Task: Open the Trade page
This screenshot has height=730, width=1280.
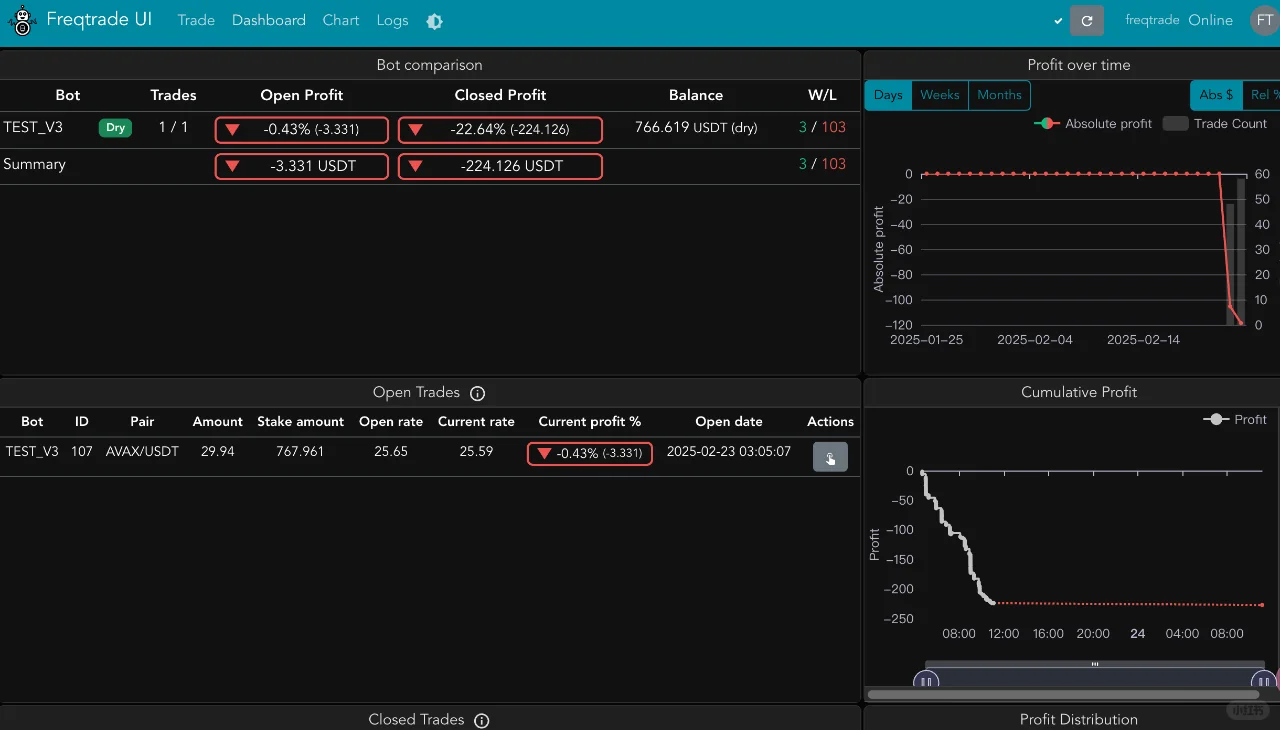Action: coord(196,21)
